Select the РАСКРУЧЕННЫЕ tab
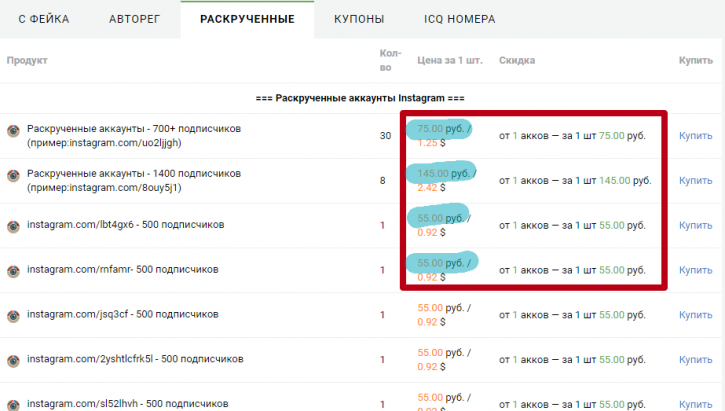This screenshot has height=411, width=725. (247, 19)
